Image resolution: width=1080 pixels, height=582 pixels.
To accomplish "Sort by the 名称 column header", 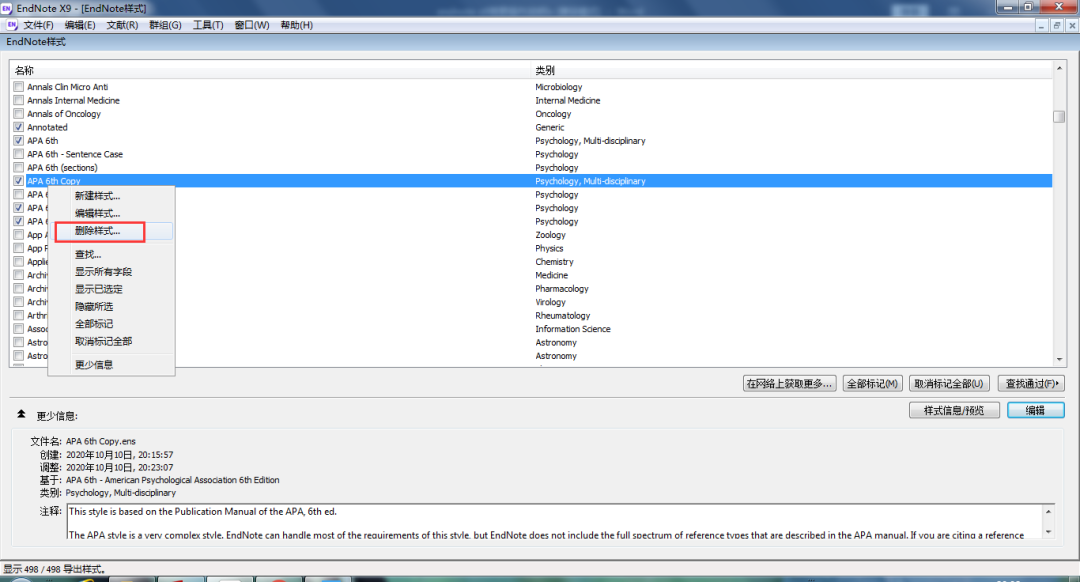I will (270, 70).
